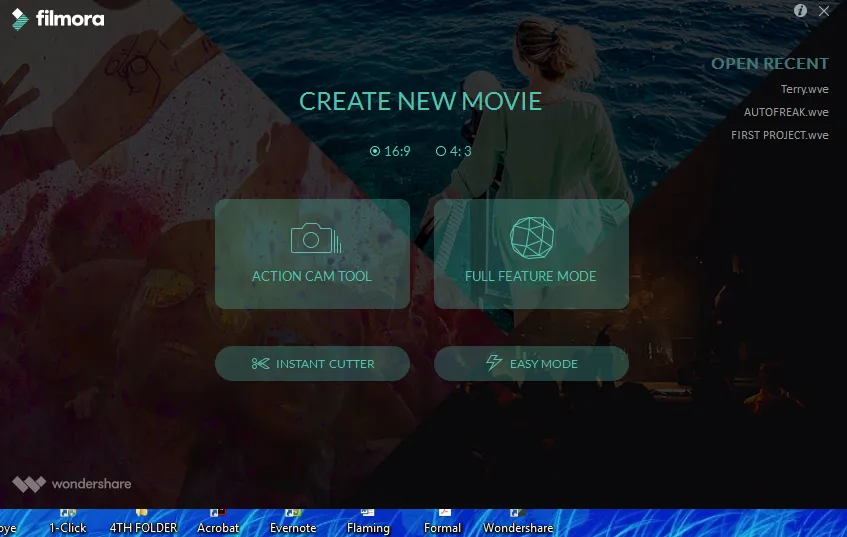Click the Formal desktop file

[442, 523]
